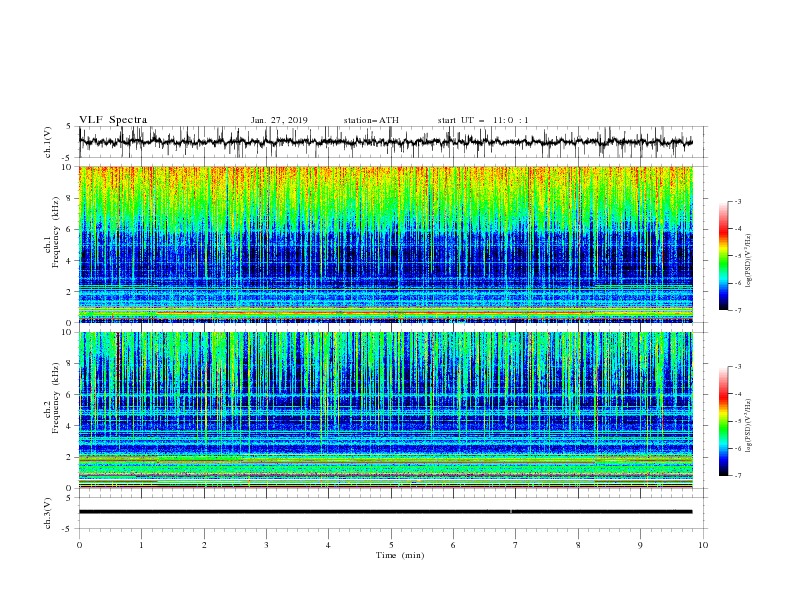Click the "4" kHz tick on ch.2 frequency axis
The width and height of the screenshot is (792, 612).
pyautogui.click(x=71, y=426)
